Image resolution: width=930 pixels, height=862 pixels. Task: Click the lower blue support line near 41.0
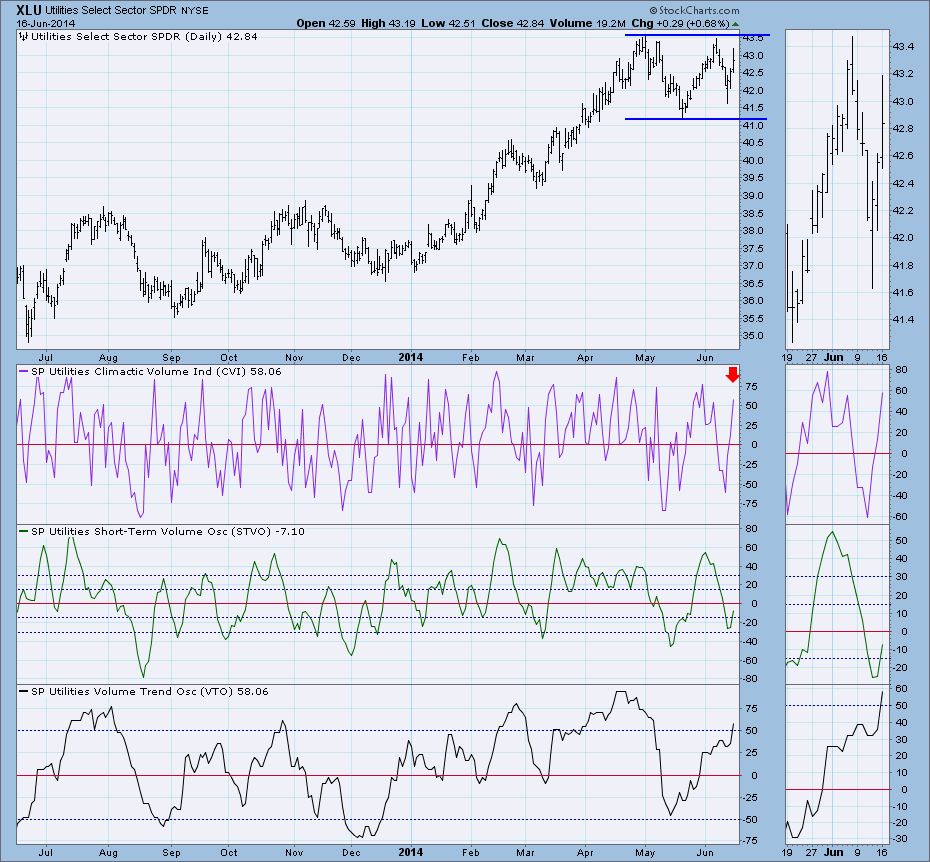click(696, 119)
